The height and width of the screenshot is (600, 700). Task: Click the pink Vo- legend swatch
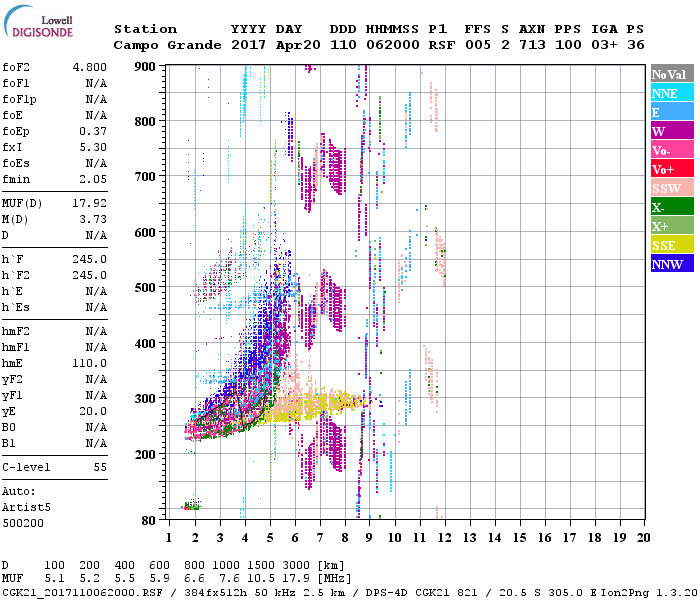click(x=670, y=150)
